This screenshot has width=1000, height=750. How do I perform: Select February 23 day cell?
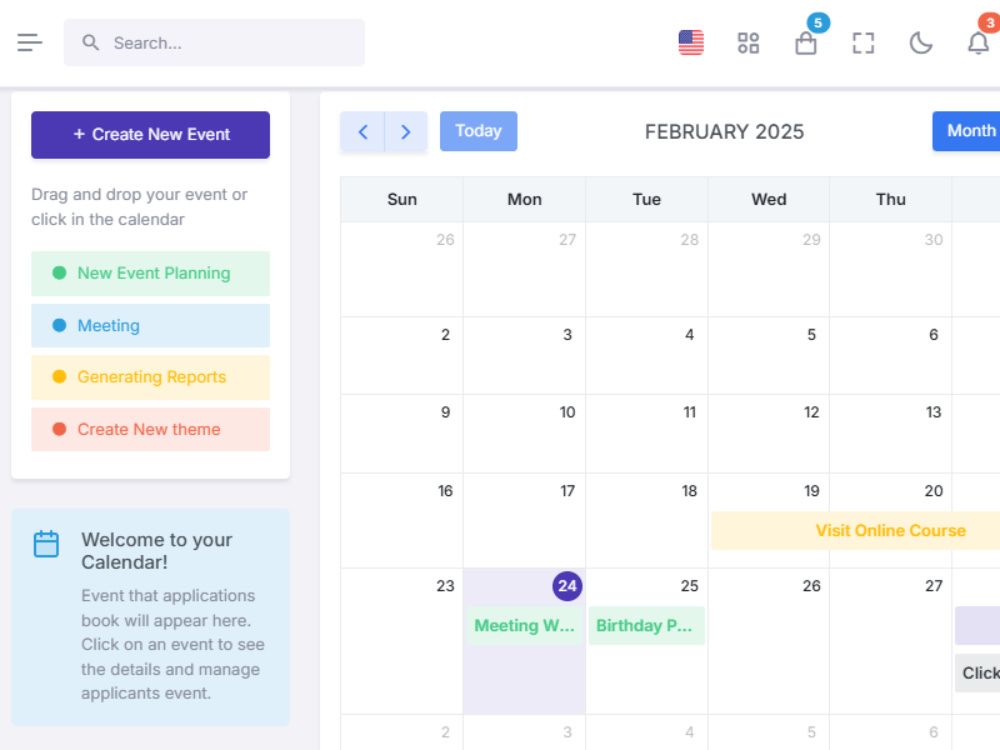tap(402, 641)
